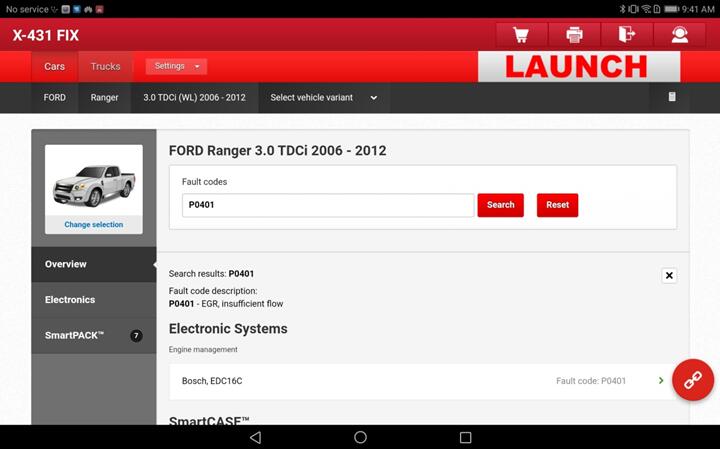Viewport: 720px width, 449px height.
Task: Open SmartPACK in the sidebar
Action: (x=93, y=335)
